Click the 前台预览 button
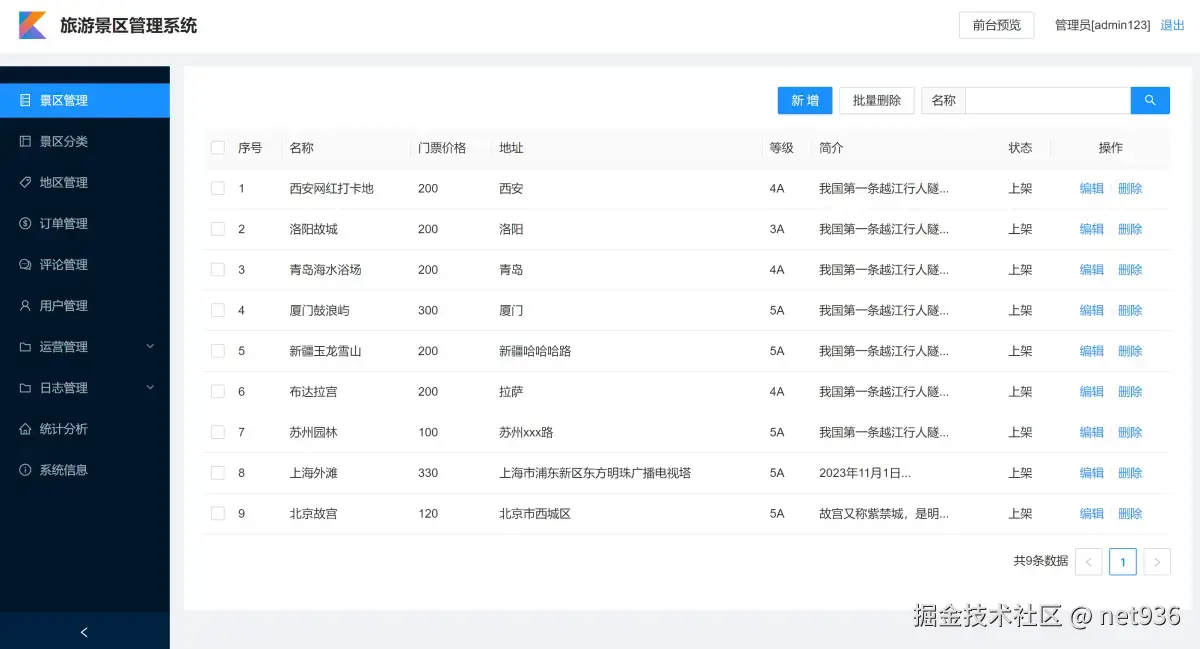Image resolution: width=1200 pixels, height=649 pixels. click(x=997, y=25)
